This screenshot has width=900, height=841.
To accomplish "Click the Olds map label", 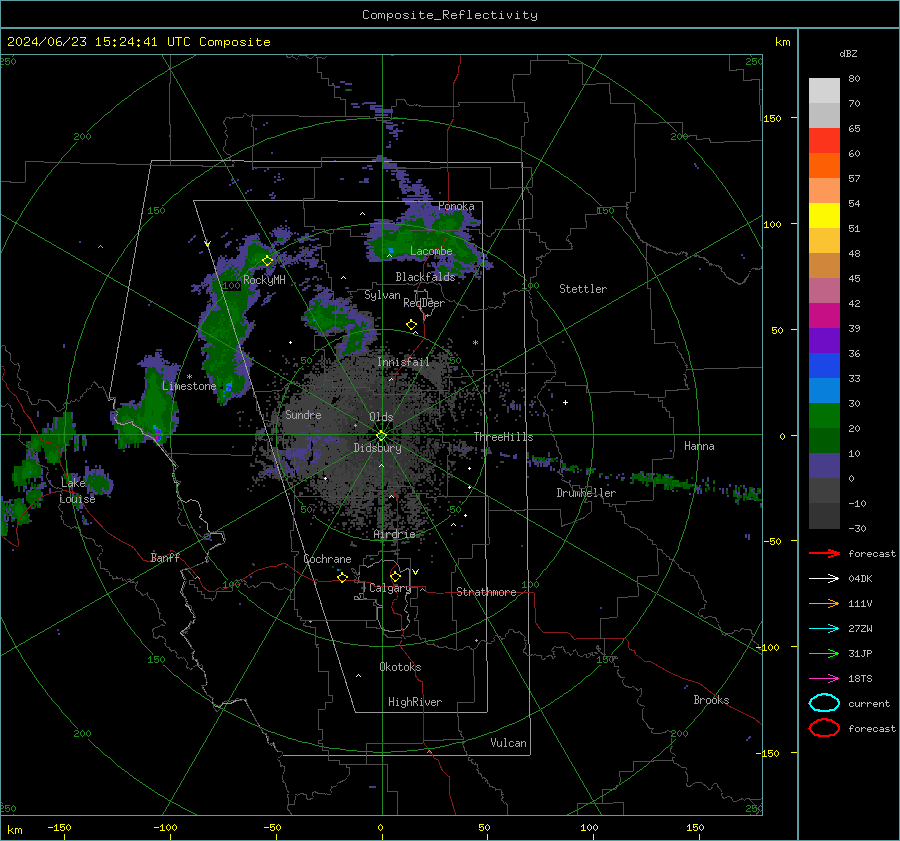I will [x=381, y=417].
